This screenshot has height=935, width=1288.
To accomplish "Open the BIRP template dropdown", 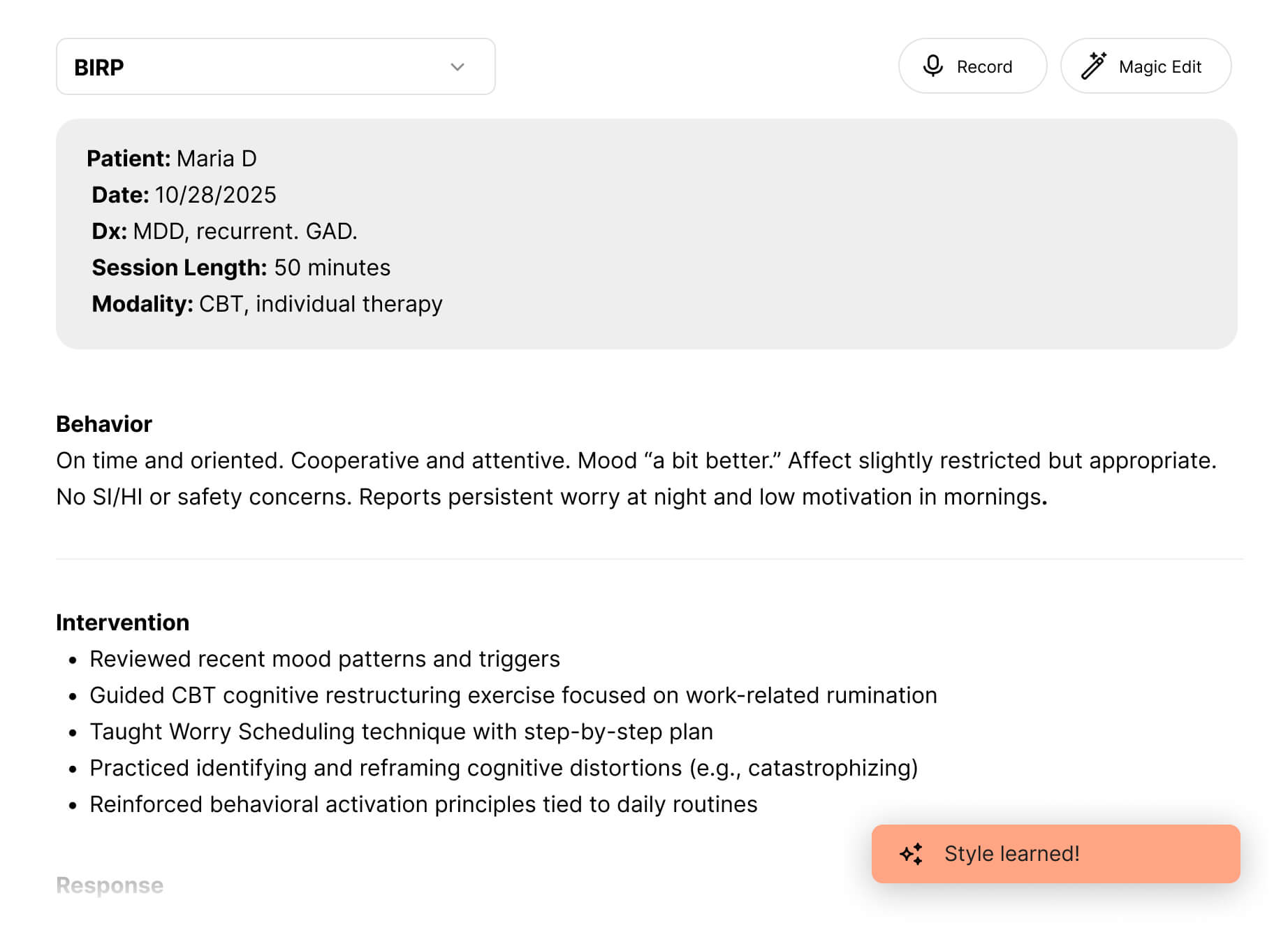I will [275, 67].
